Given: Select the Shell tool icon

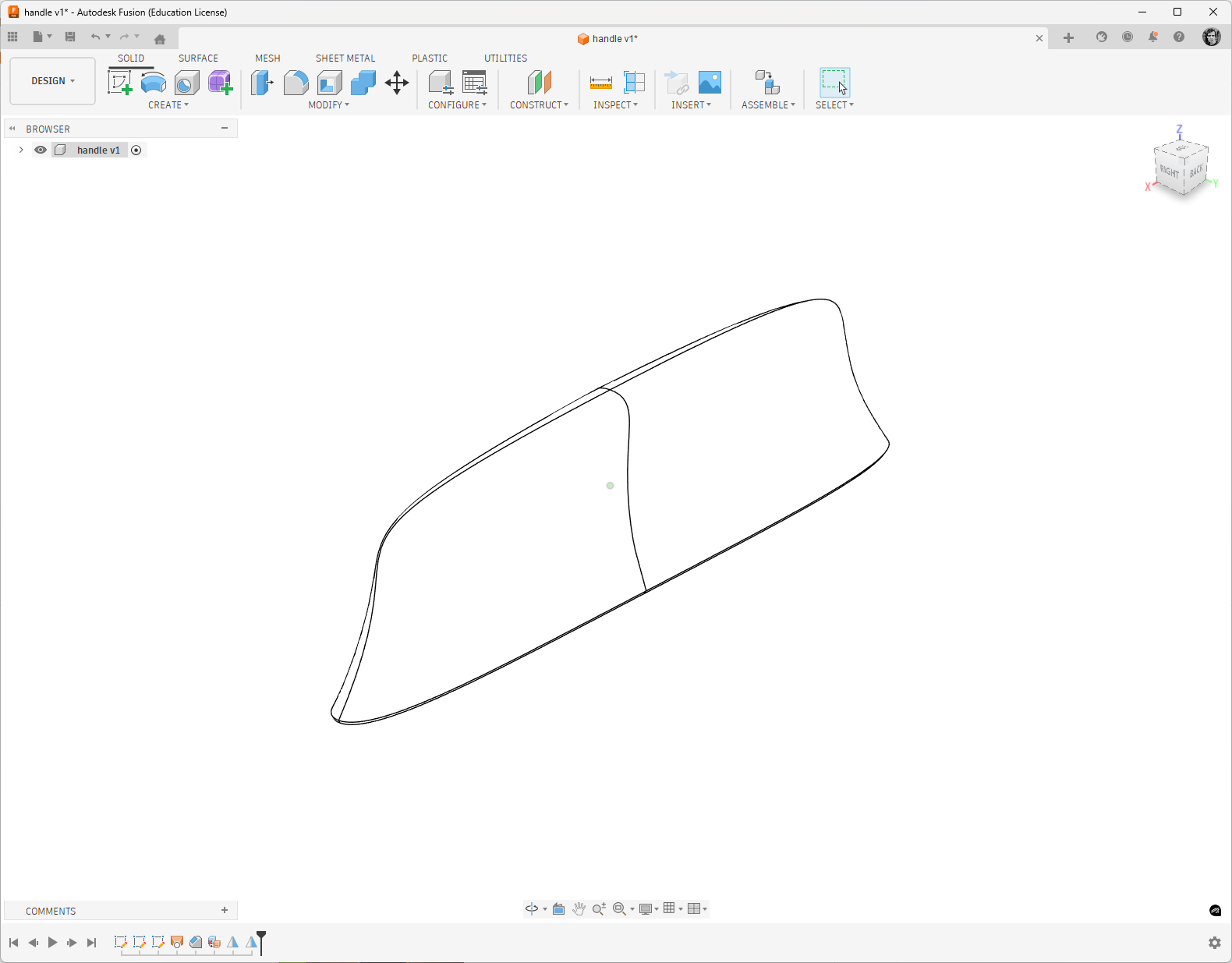Looking at the screenshot, I should point(329,82).
